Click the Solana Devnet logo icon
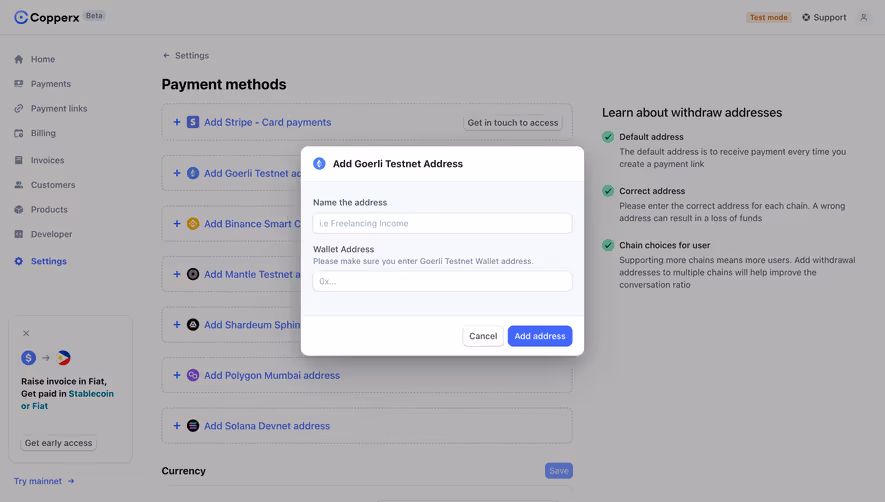 [193, 426]
